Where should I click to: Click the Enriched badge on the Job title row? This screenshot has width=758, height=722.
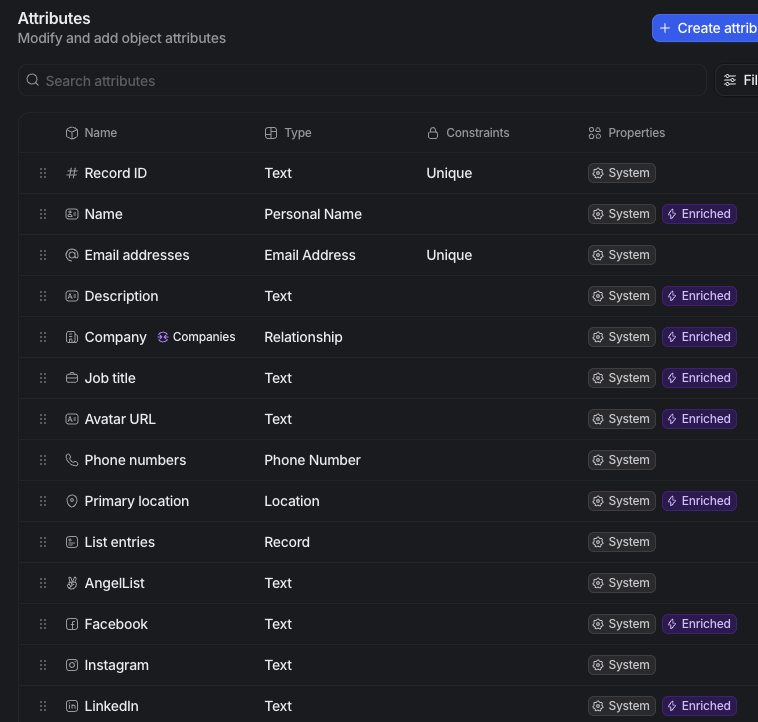(699, 378)
